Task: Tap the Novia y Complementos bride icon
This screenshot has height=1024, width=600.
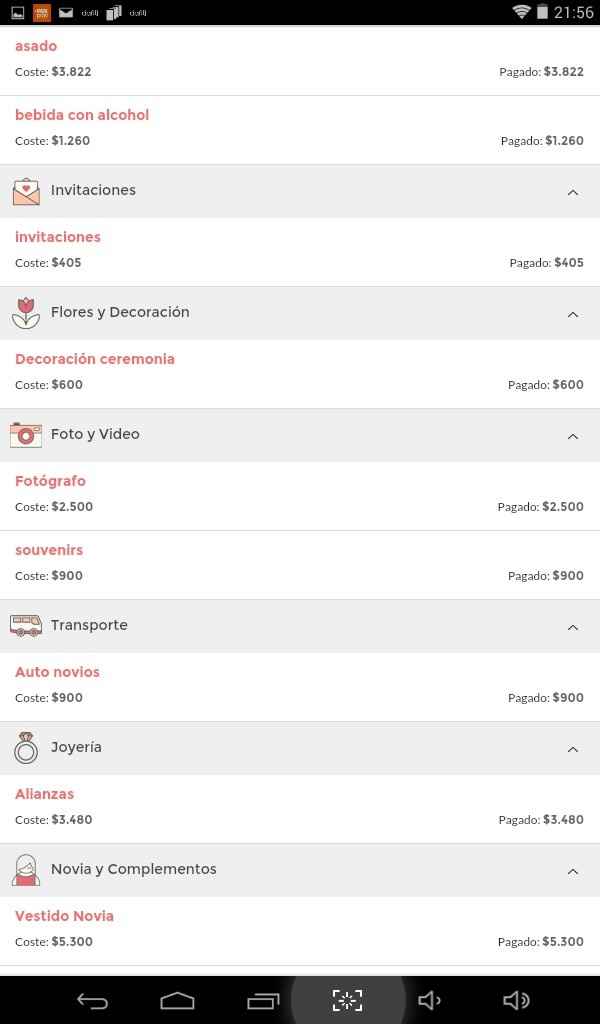Action: pos(26,870)
